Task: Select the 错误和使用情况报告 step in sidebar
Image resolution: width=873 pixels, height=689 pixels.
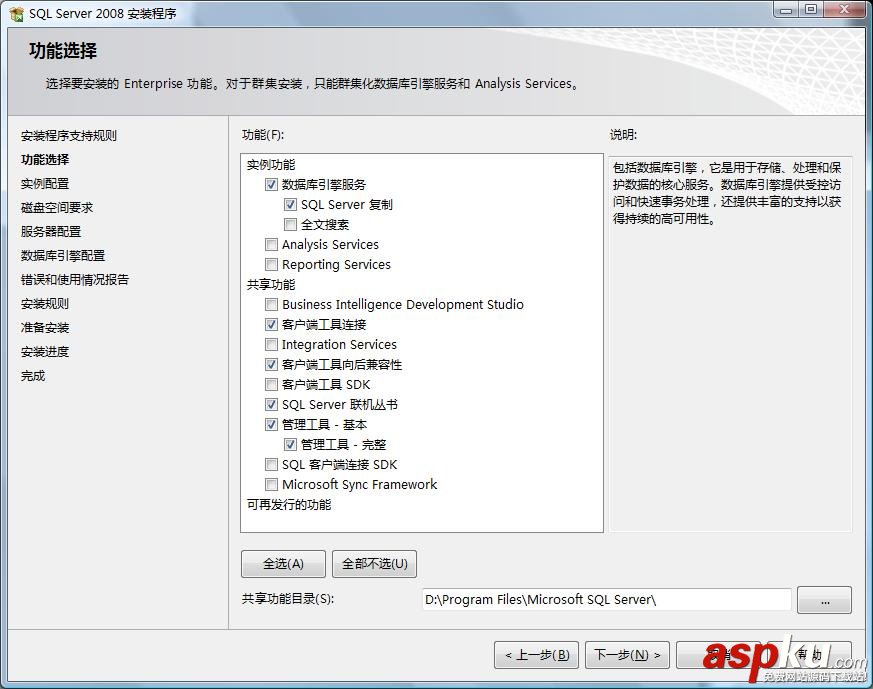Action: [x=75, y=279]
